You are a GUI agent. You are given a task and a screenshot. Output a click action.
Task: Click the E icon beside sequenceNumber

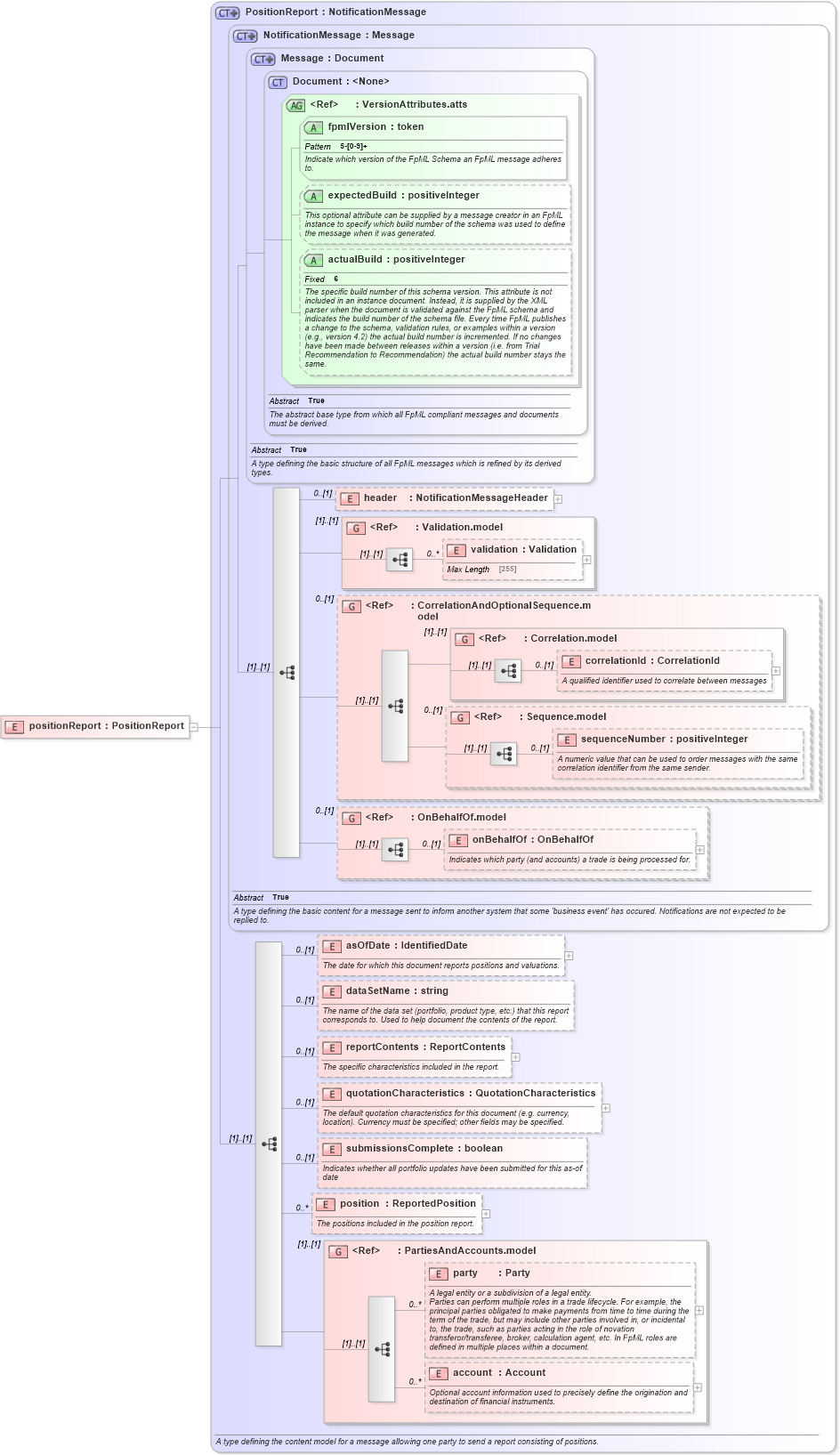click(567, 740)
